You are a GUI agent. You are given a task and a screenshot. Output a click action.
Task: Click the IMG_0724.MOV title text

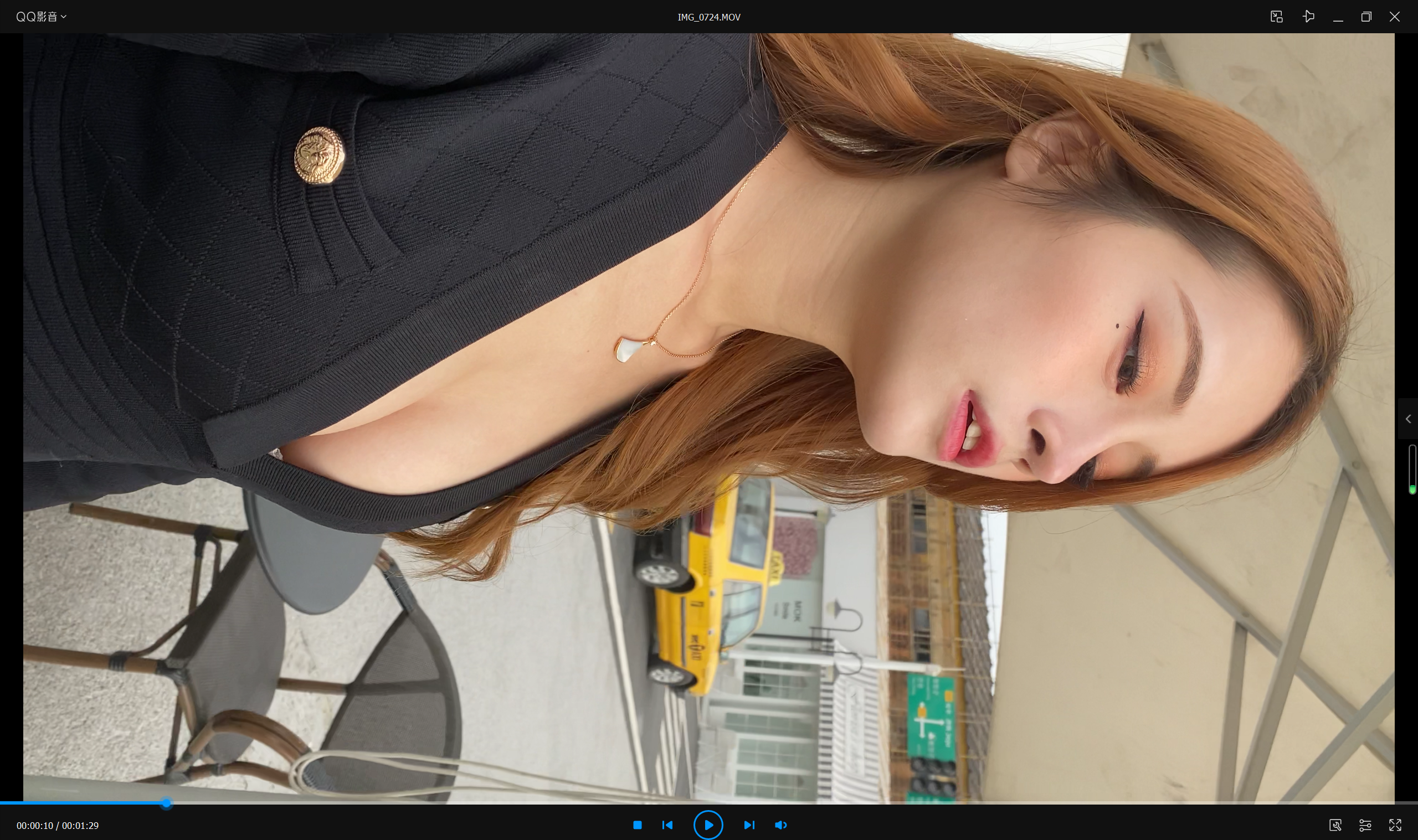[x=708, y=17]
